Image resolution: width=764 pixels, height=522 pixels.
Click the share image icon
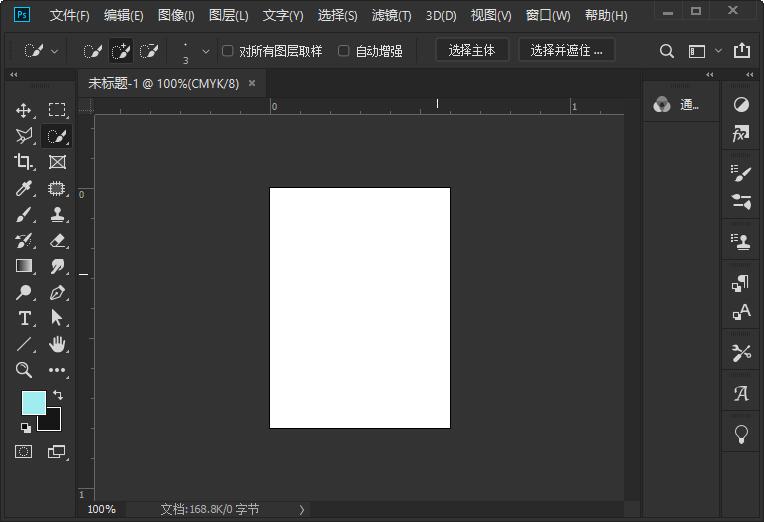click(742, 50)
